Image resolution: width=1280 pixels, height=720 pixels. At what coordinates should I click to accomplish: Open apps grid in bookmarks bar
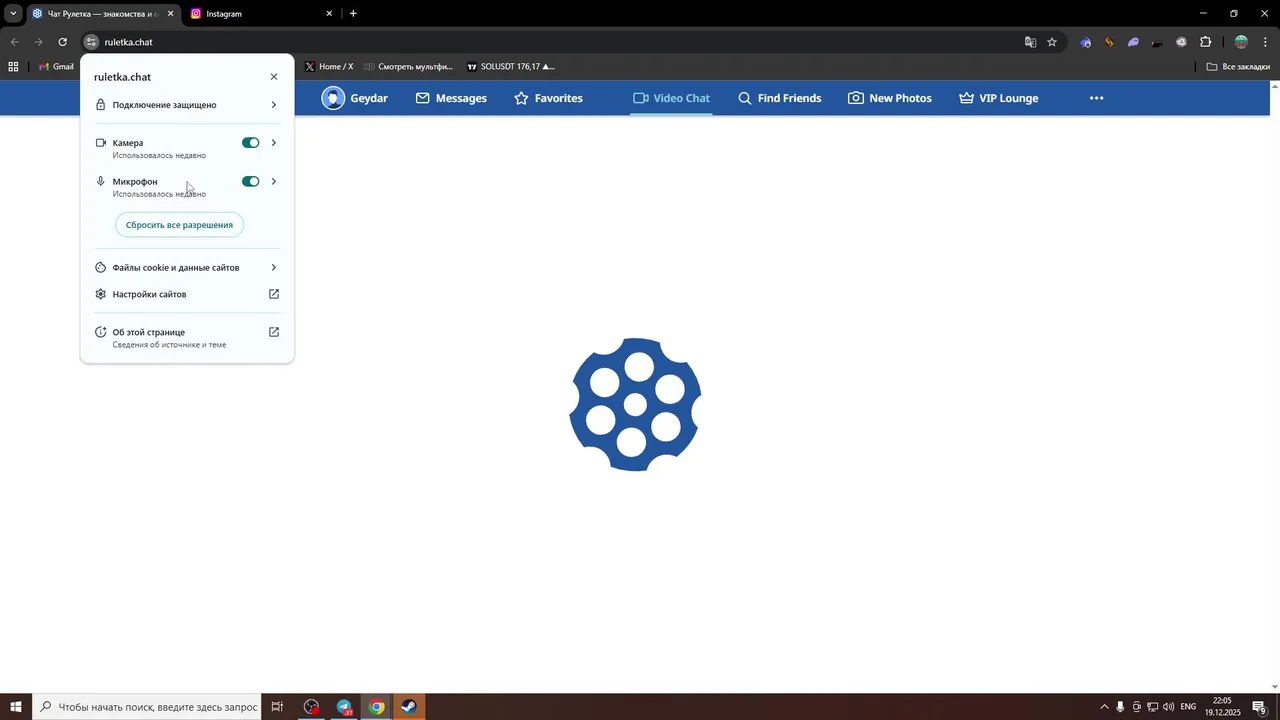13,67
